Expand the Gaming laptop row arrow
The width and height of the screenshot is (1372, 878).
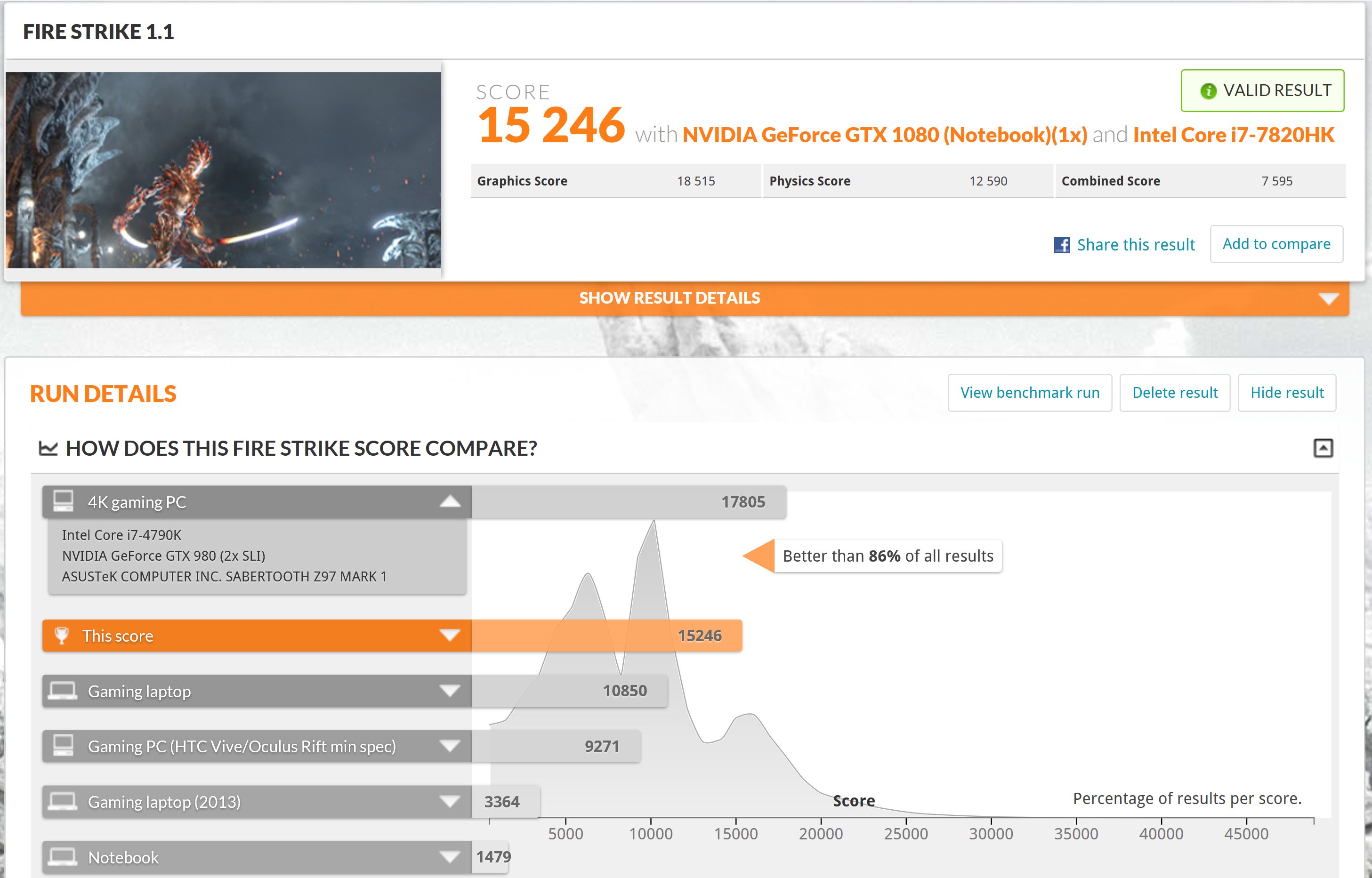(x=450, y=691)
